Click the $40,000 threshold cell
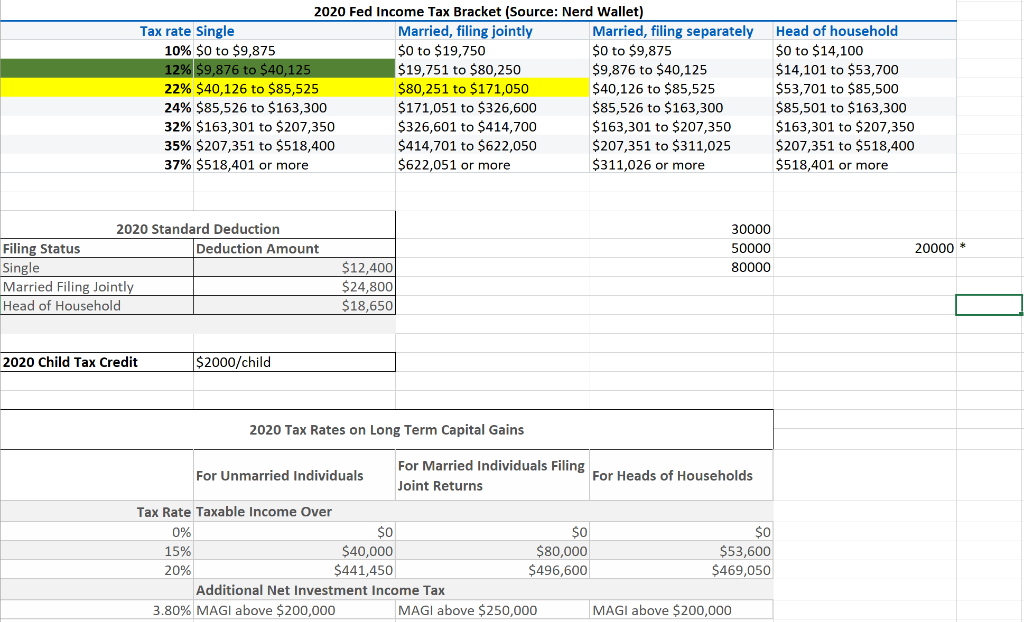1024x622 pixels. tap(295, 551)
